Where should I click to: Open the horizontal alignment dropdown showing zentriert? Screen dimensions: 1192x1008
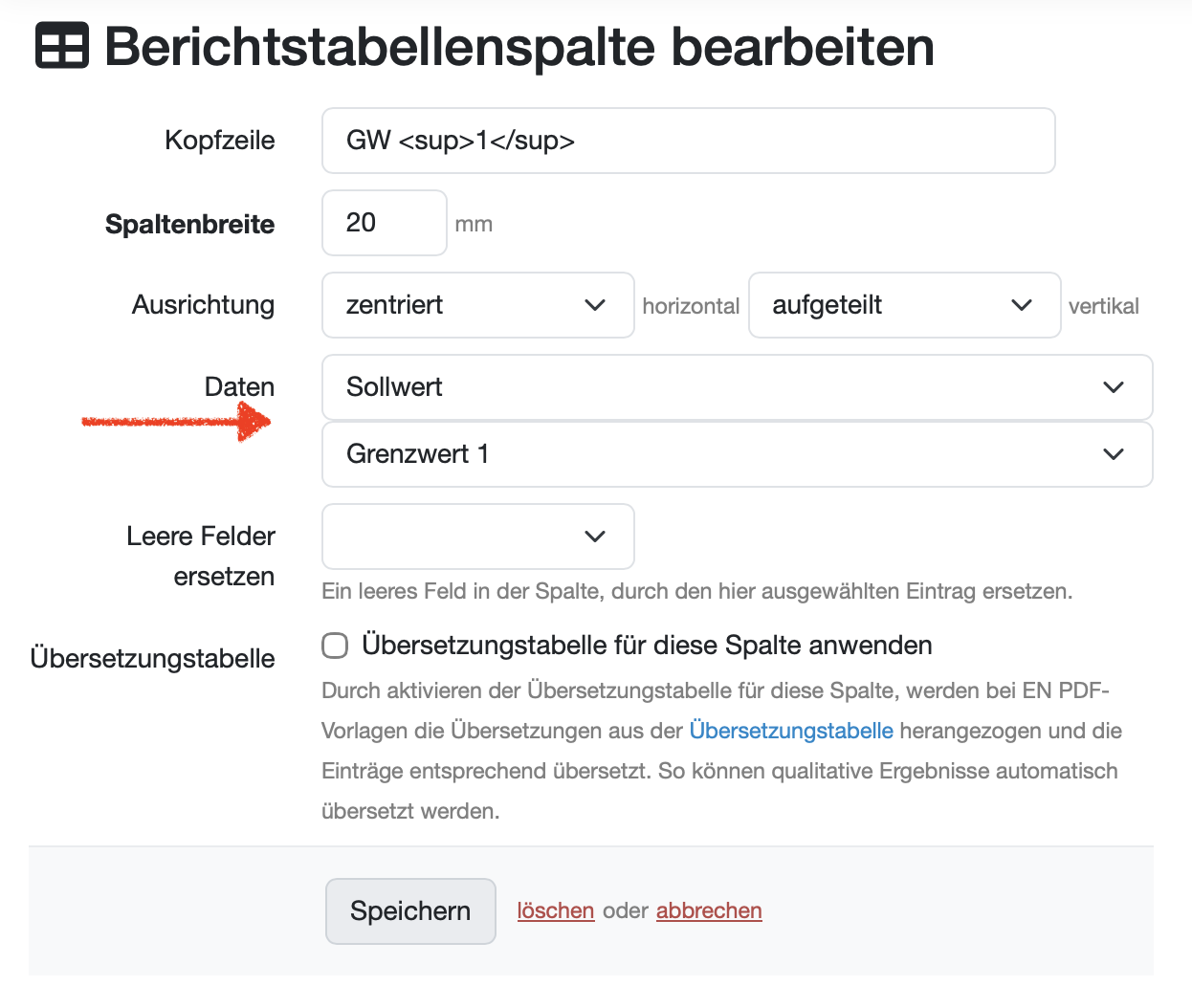click(x=477, y=305)
